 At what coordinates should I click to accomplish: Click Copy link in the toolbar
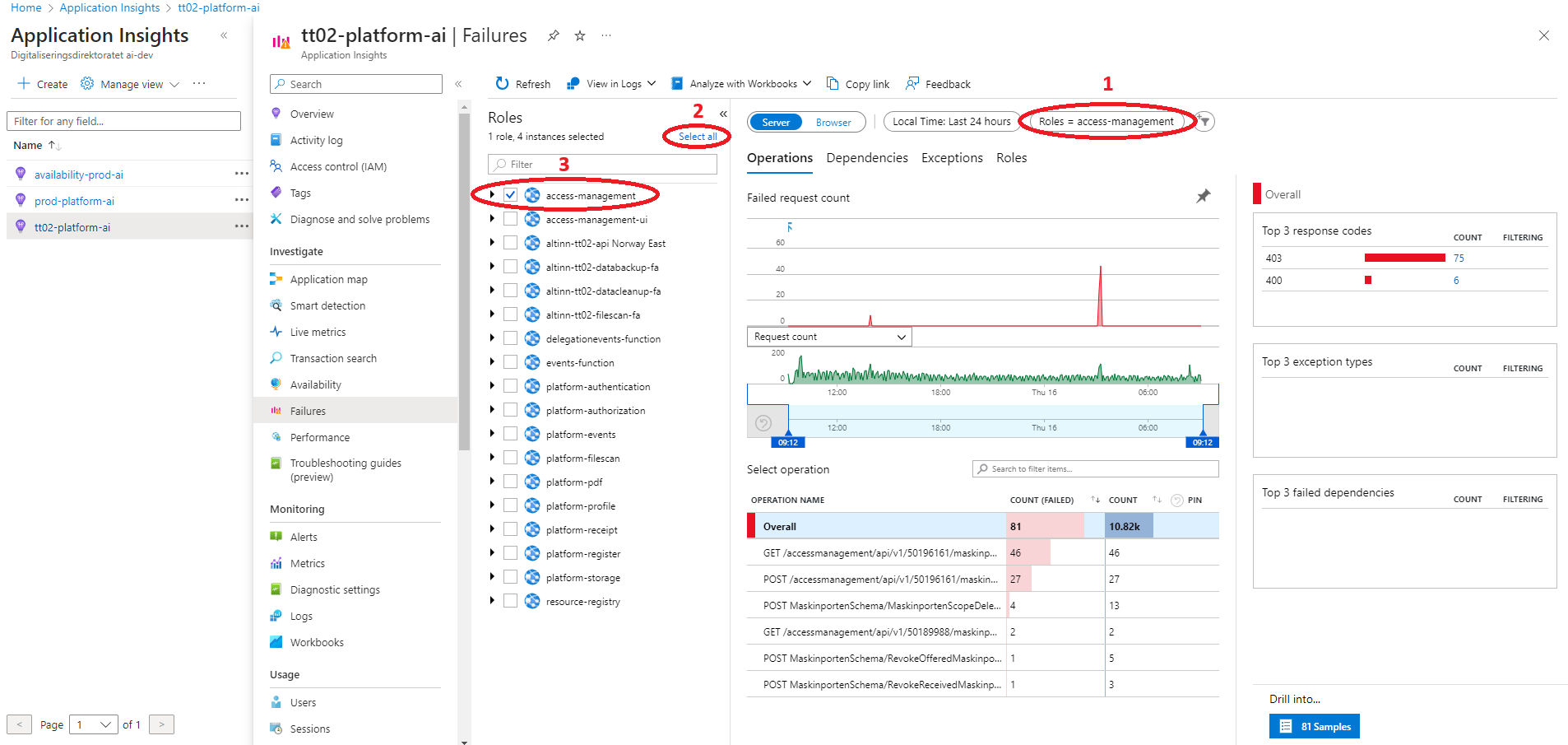(858, 84)
